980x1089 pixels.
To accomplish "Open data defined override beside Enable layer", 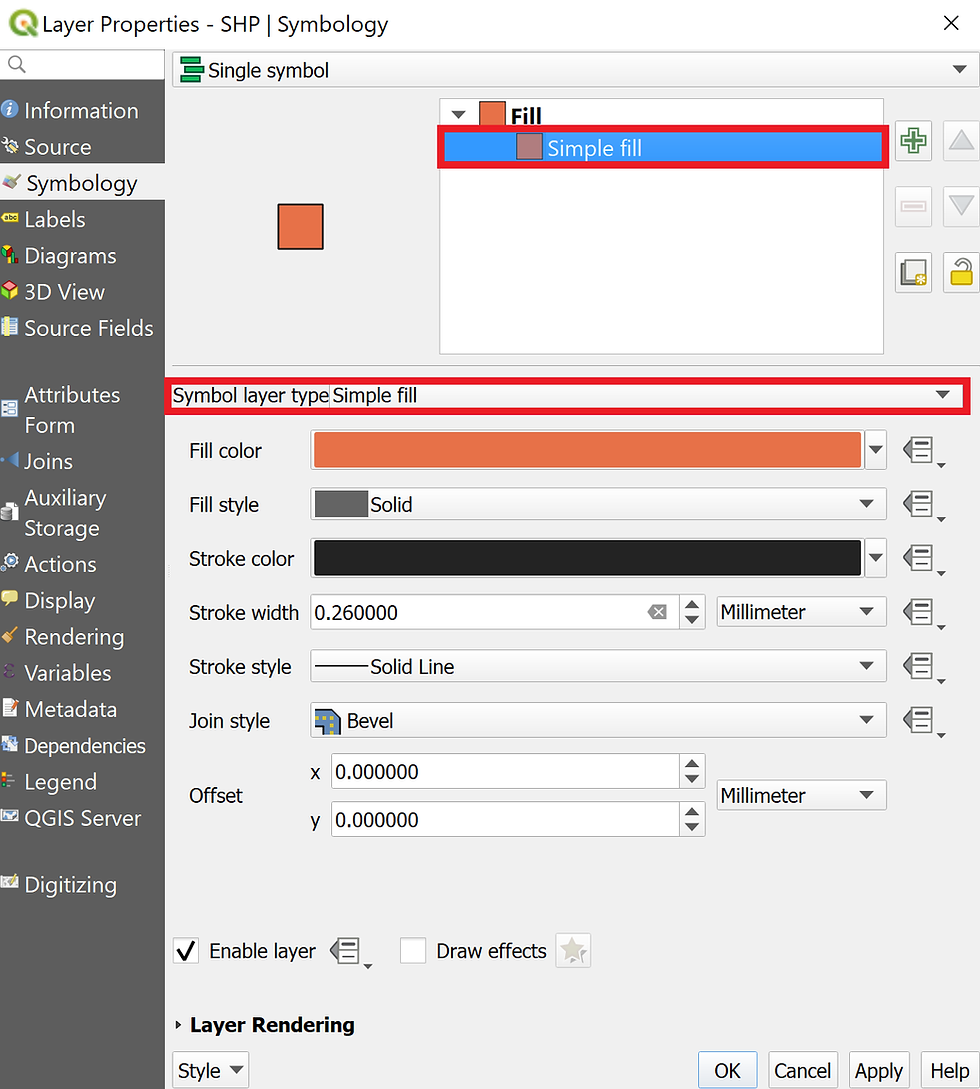I will click(349, 951).
